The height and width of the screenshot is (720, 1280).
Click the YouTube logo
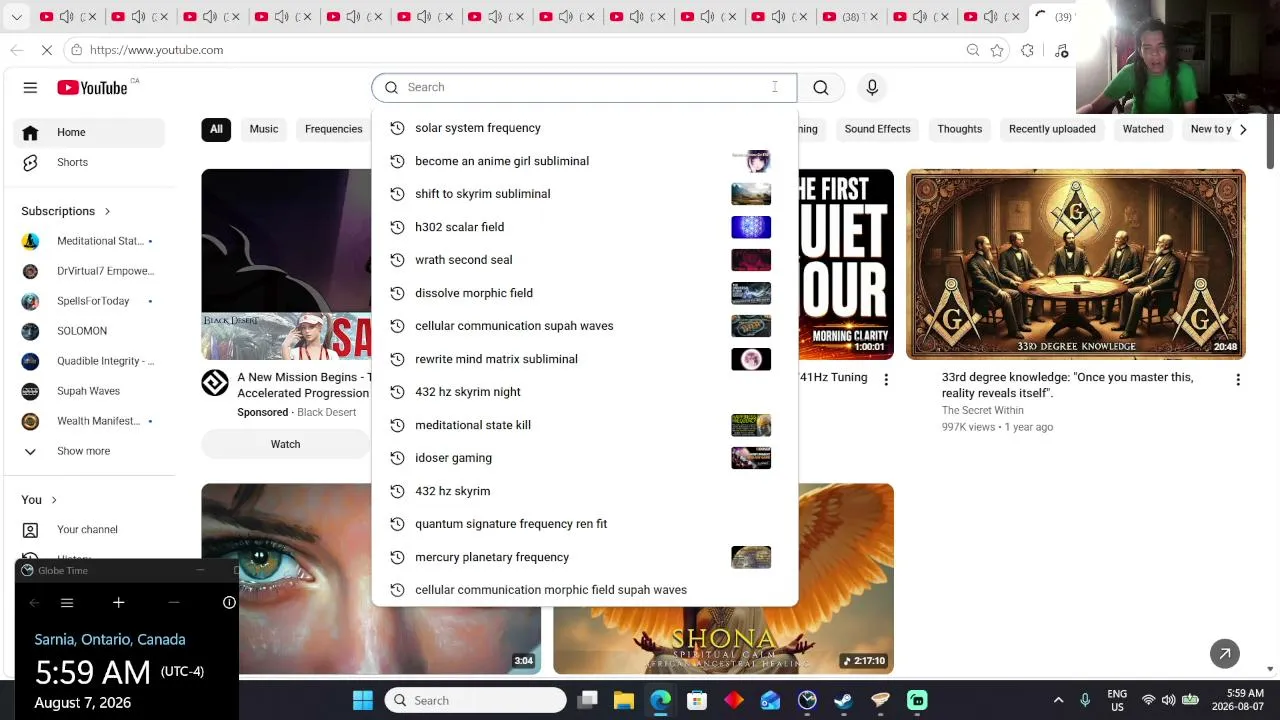pyautogui.click(x=92, y=88)
